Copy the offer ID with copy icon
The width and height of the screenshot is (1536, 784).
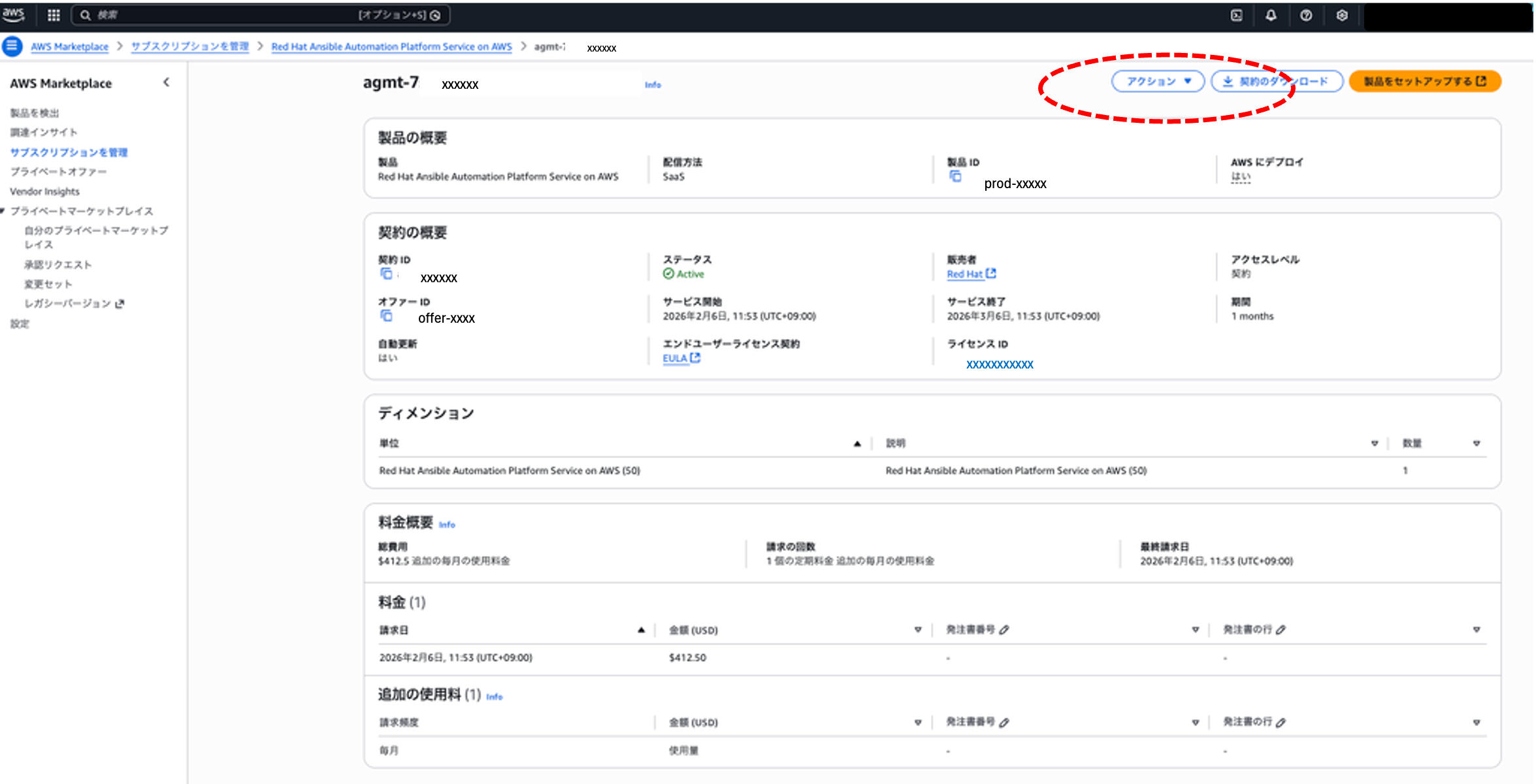[386, 316]
